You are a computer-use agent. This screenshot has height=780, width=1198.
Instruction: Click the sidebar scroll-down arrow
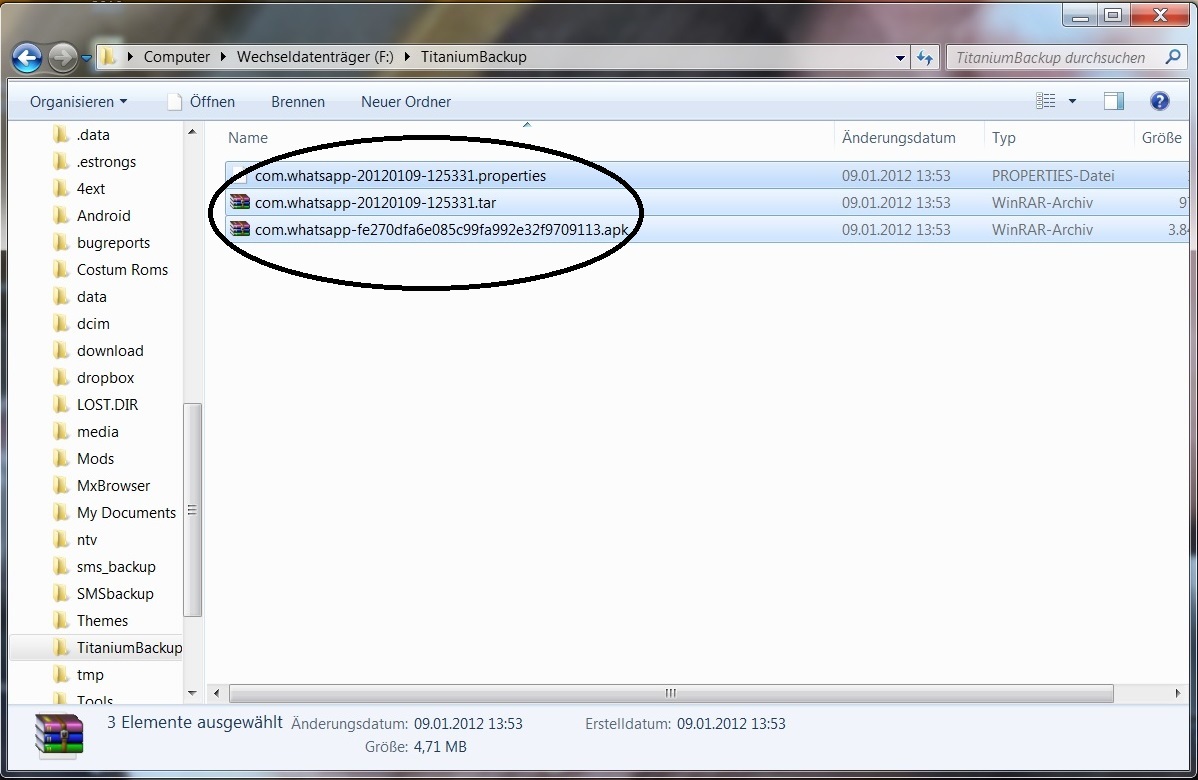pyautogui.click(x=193, y=693)
